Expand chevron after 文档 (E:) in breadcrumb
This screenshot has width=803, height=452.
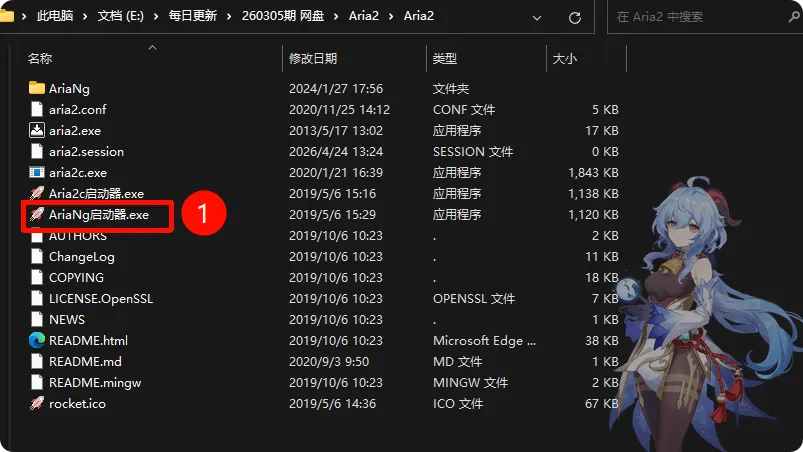(156, 16)
